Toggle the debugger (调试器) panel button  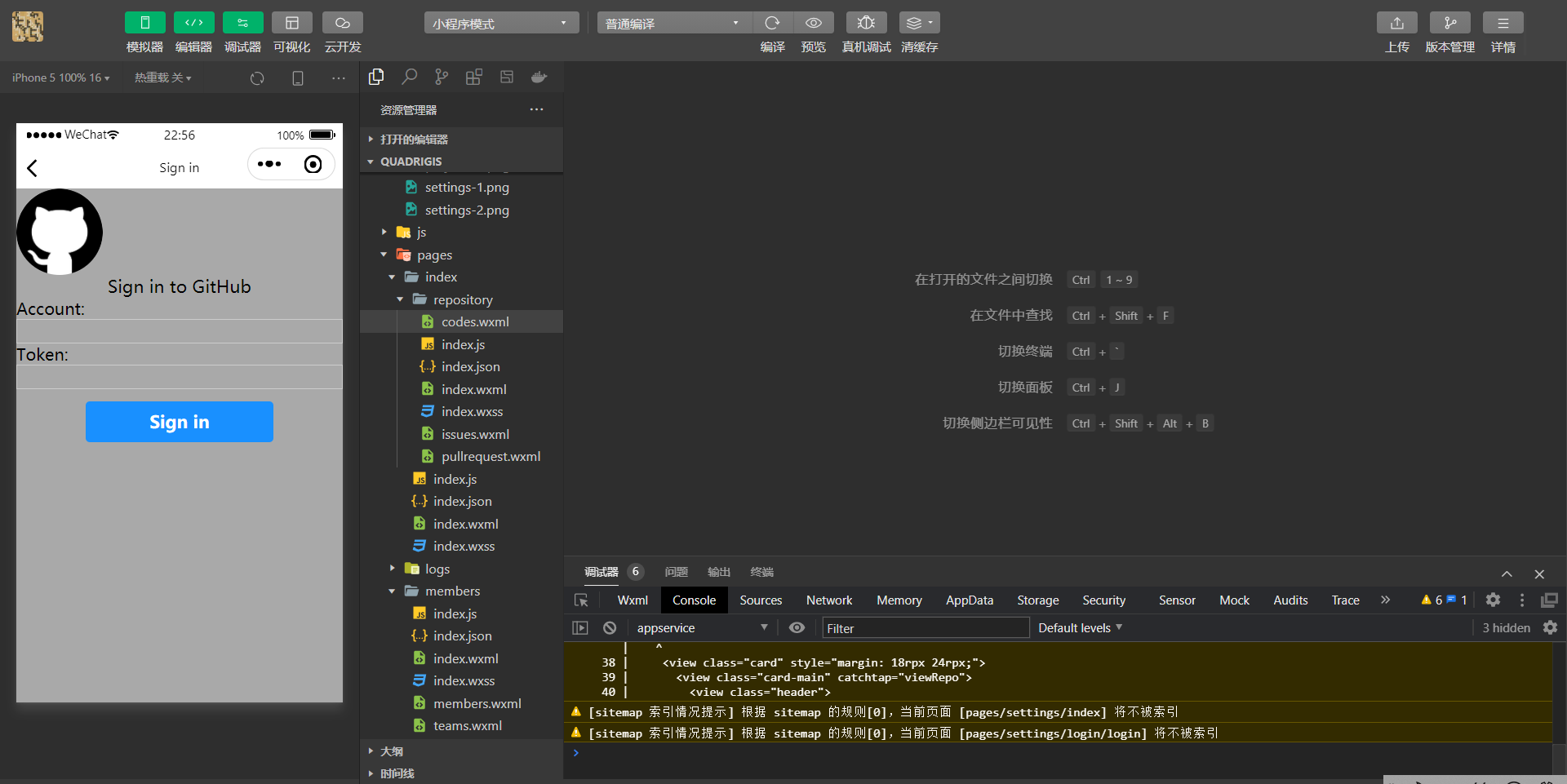coord(242,23)
